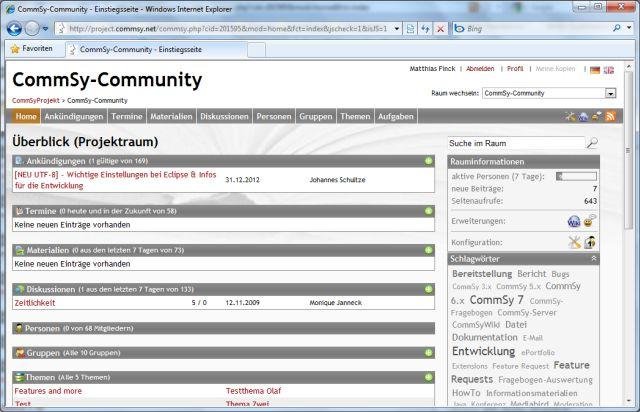640x412 pixels.
Task: Add new Ankündigungen entry with green plus
Action: (x=428, y=161)
